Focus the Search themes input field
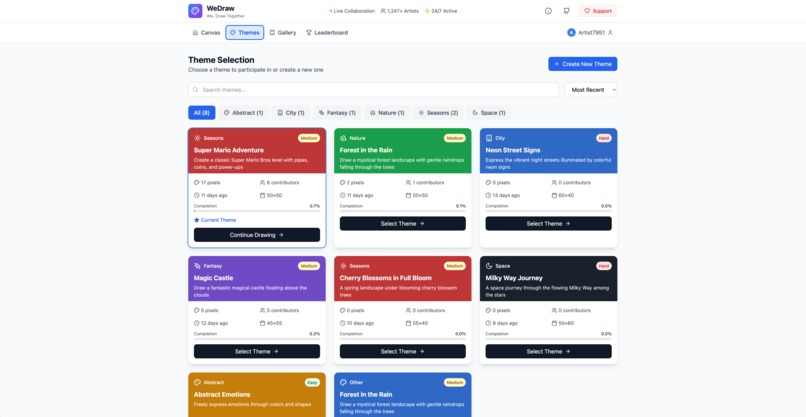The height and width of the screenshot is (417, 806). [373, 89]
